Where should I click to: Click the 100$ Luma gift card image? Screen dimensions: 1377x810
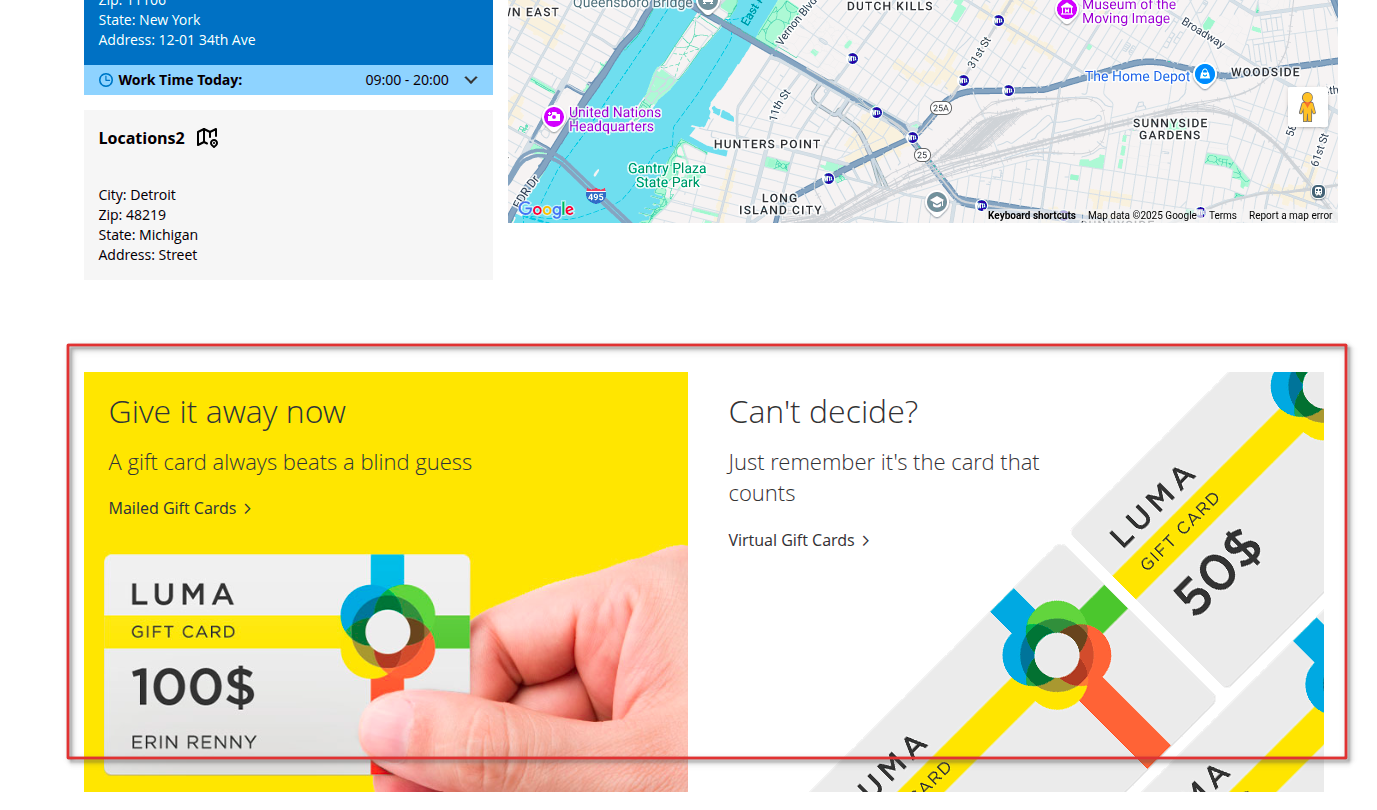tap(287, 664)
